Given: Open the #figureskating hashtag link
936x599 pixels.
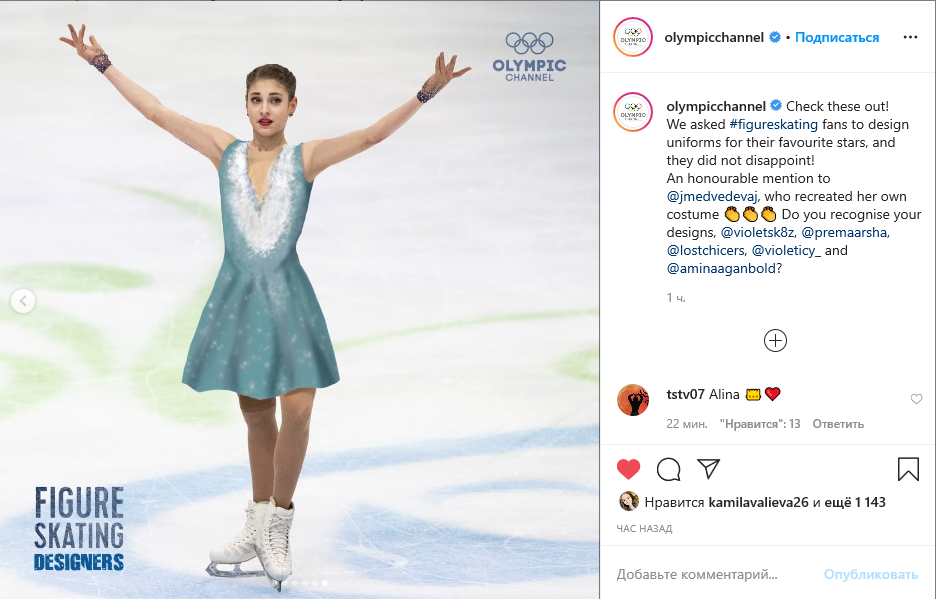Looking at the screenshot, I should point(774,124).
